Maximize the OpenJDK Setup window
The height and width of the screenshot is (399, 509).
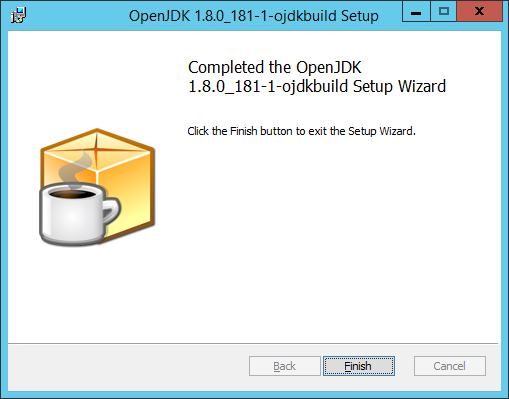pyautogui.click(x=444, y=12)
